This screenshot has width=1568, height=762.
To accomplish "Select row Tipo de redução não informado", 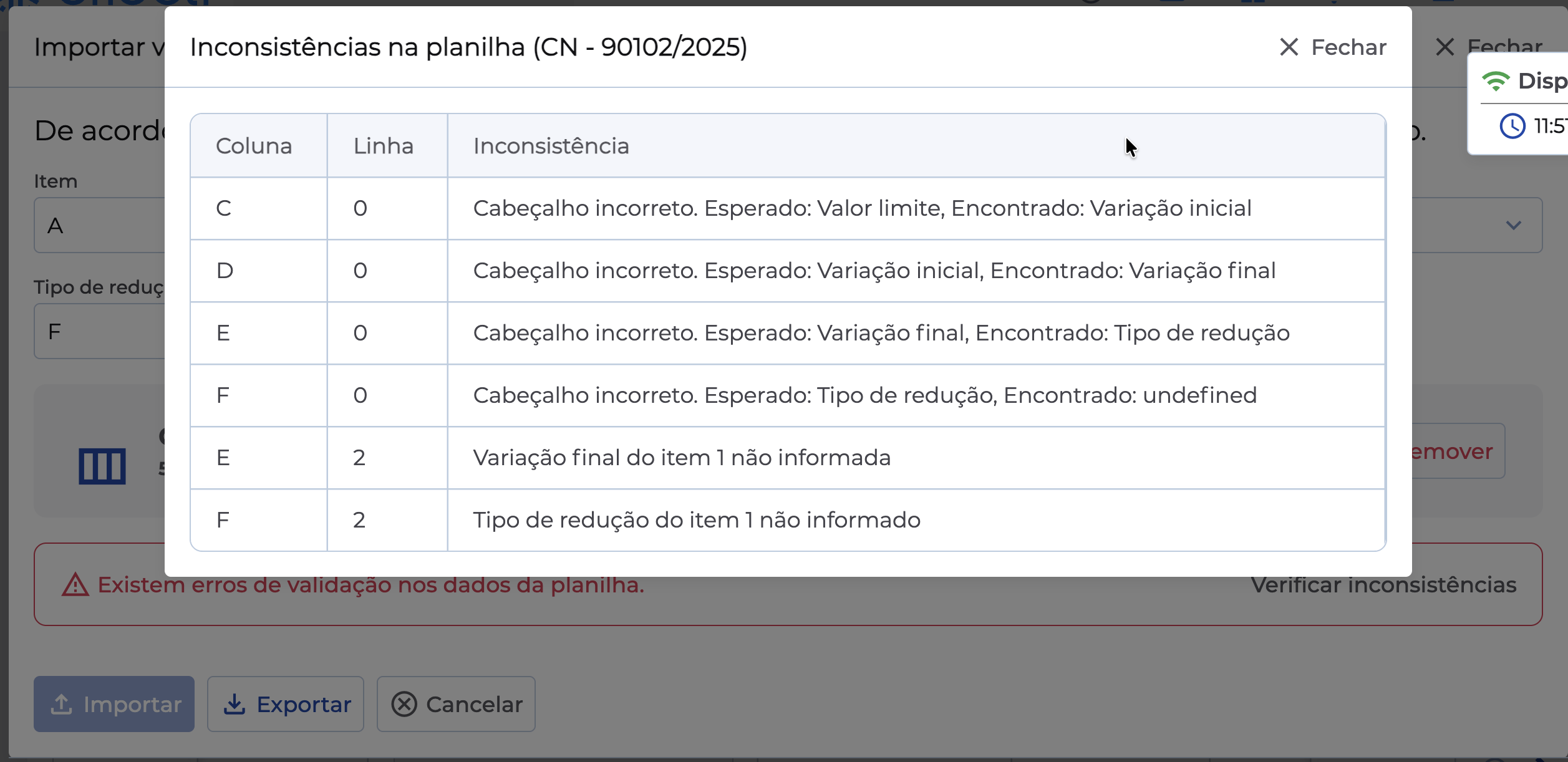I will point(696,520).
